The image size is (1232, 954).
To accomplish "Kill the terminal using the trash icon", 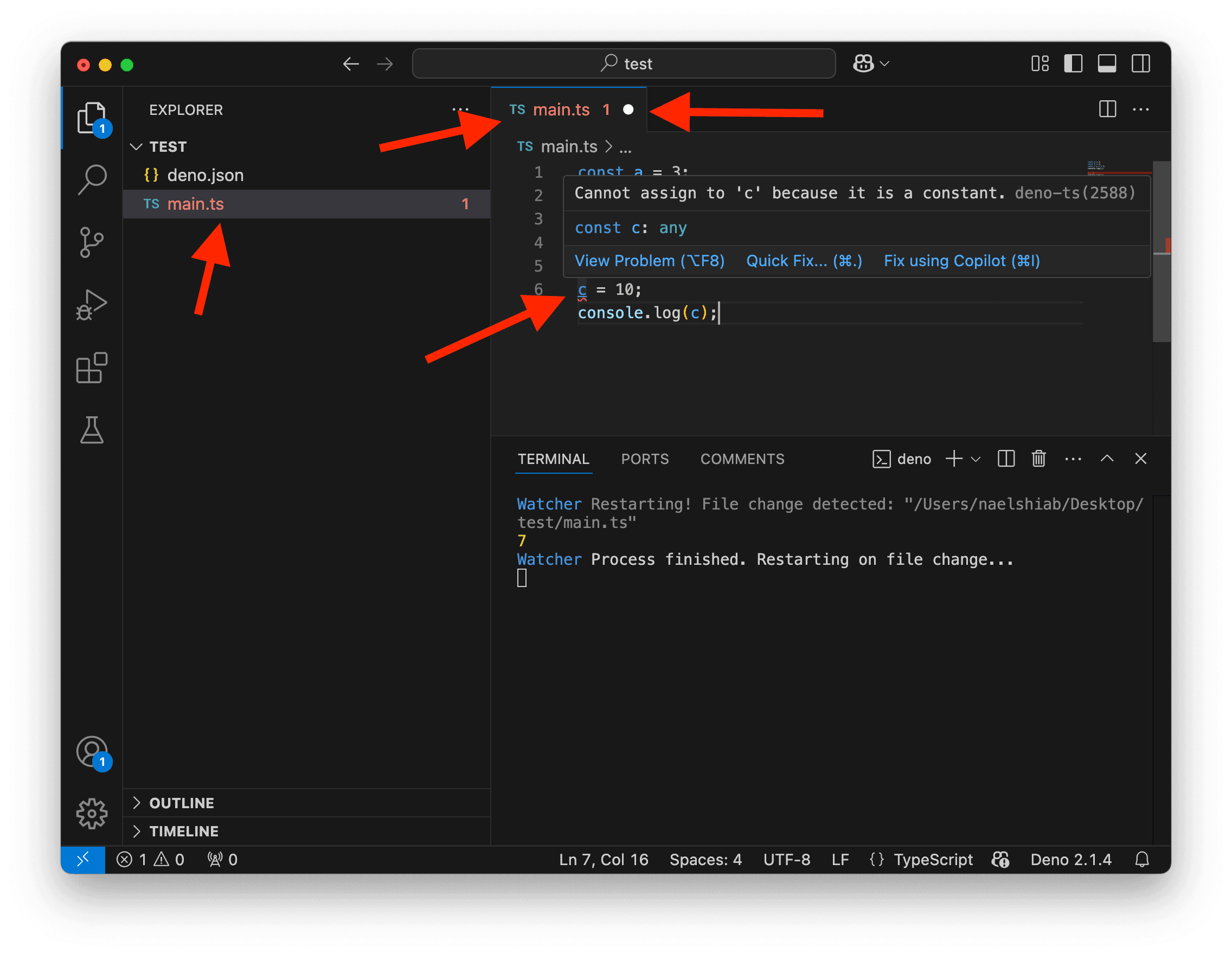I will coord(1038,459).
